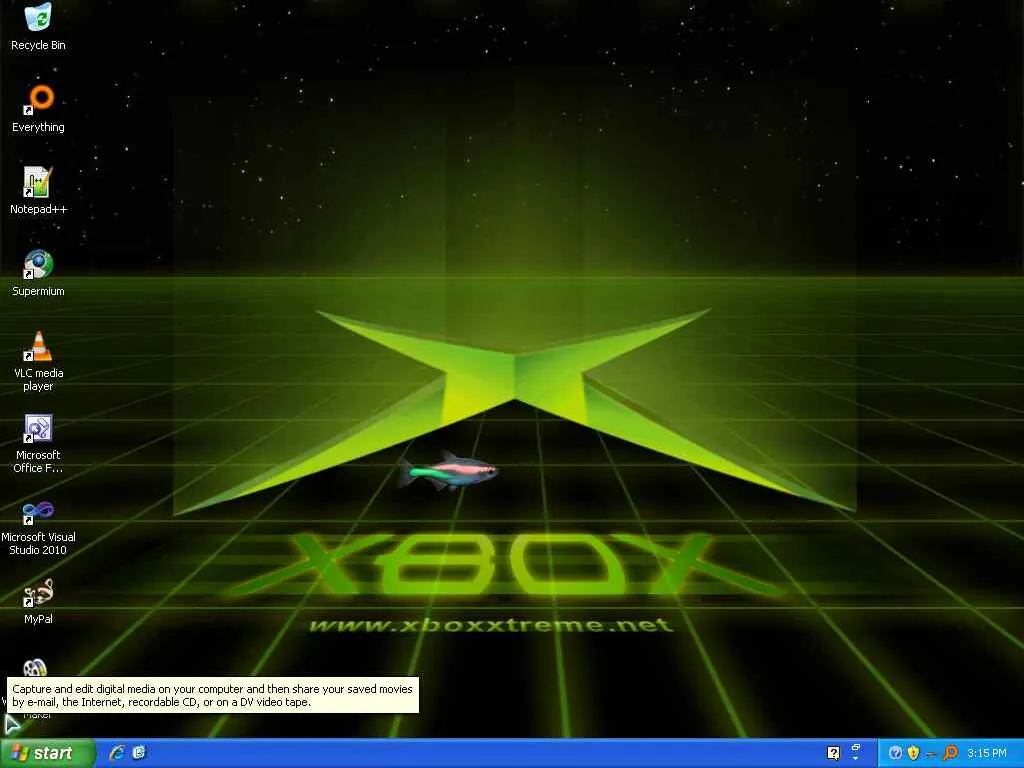This screenshot has height=768, width=1024.
Task: Launch Internet Explorer from Quick Launch
Action: [117, 753]
